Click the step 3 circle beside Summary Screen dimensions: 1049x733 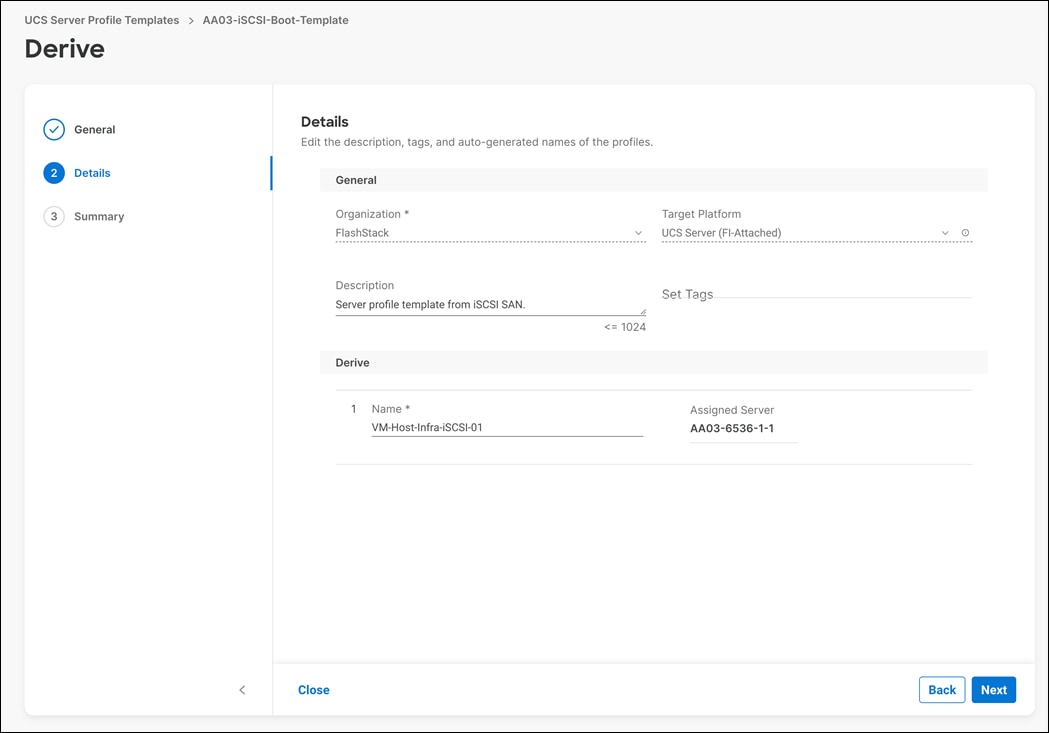[x=54, y=216]
